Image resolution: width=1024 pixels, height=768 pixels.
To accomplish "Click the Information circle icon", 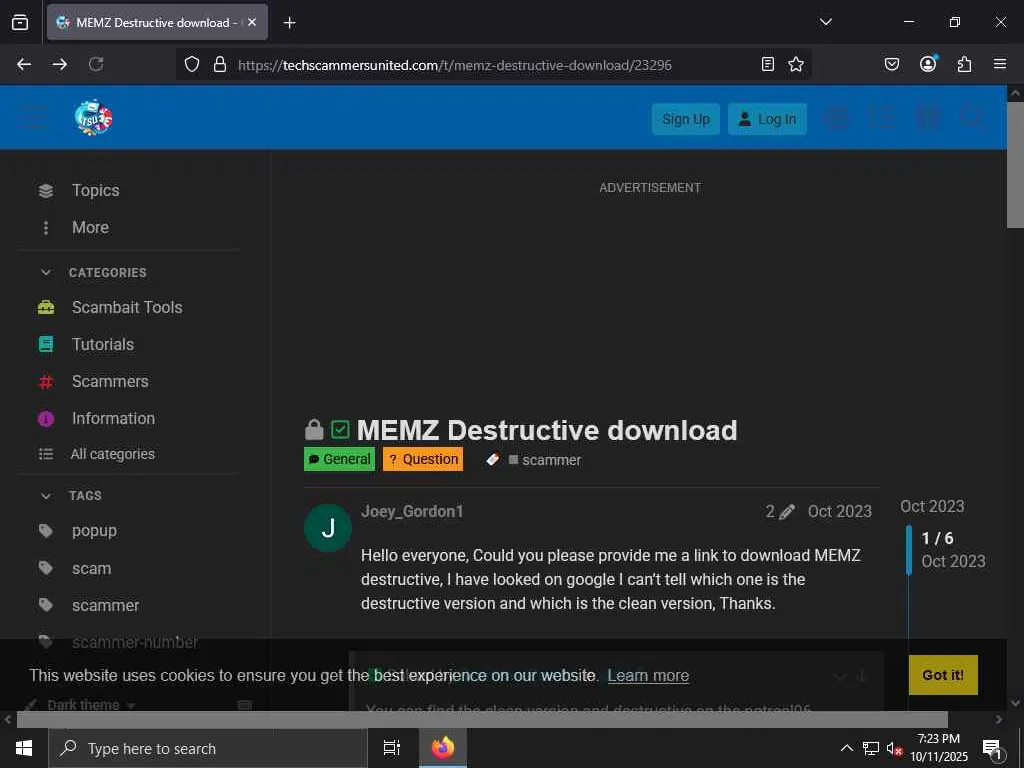I will (46, 419).
